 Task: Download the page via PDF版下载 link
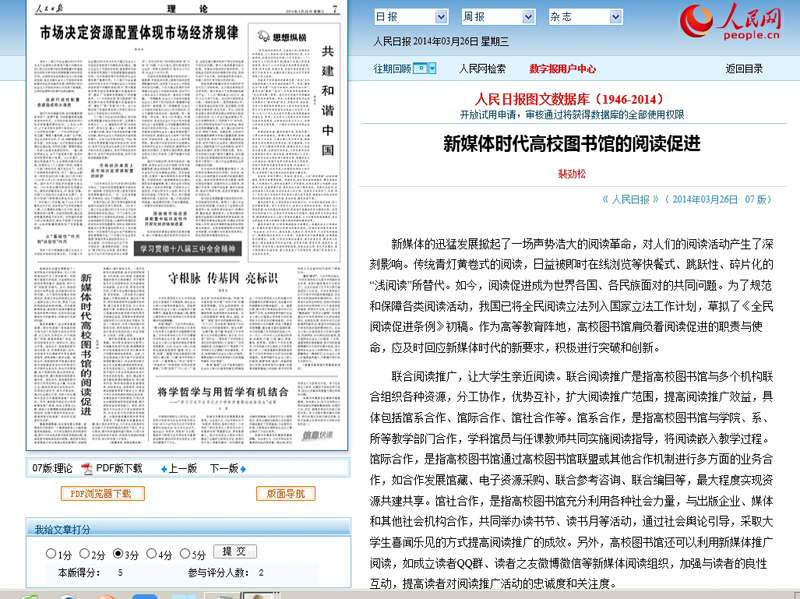(x=119, y=468)
